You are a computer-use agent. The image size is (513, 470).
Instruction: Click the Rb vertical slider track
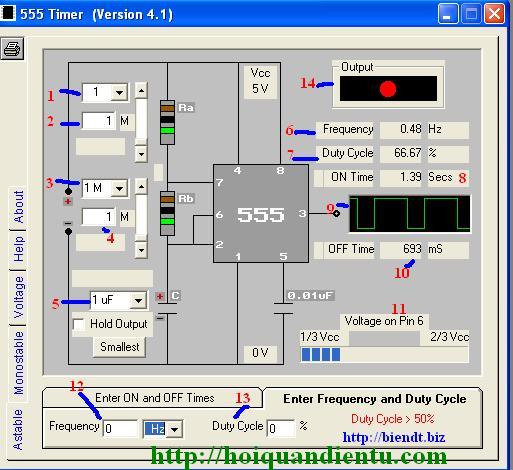(141, 218)
